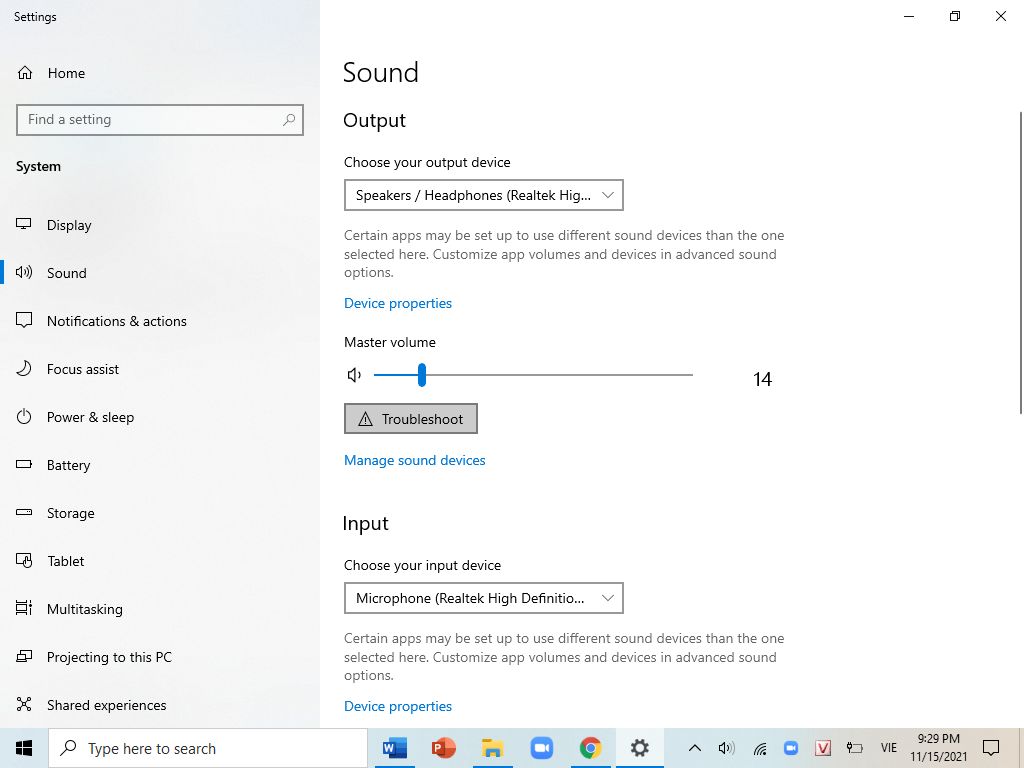Click the Find a setting search box
Viewport: 1024px width, 768px height.
(159, 120)
